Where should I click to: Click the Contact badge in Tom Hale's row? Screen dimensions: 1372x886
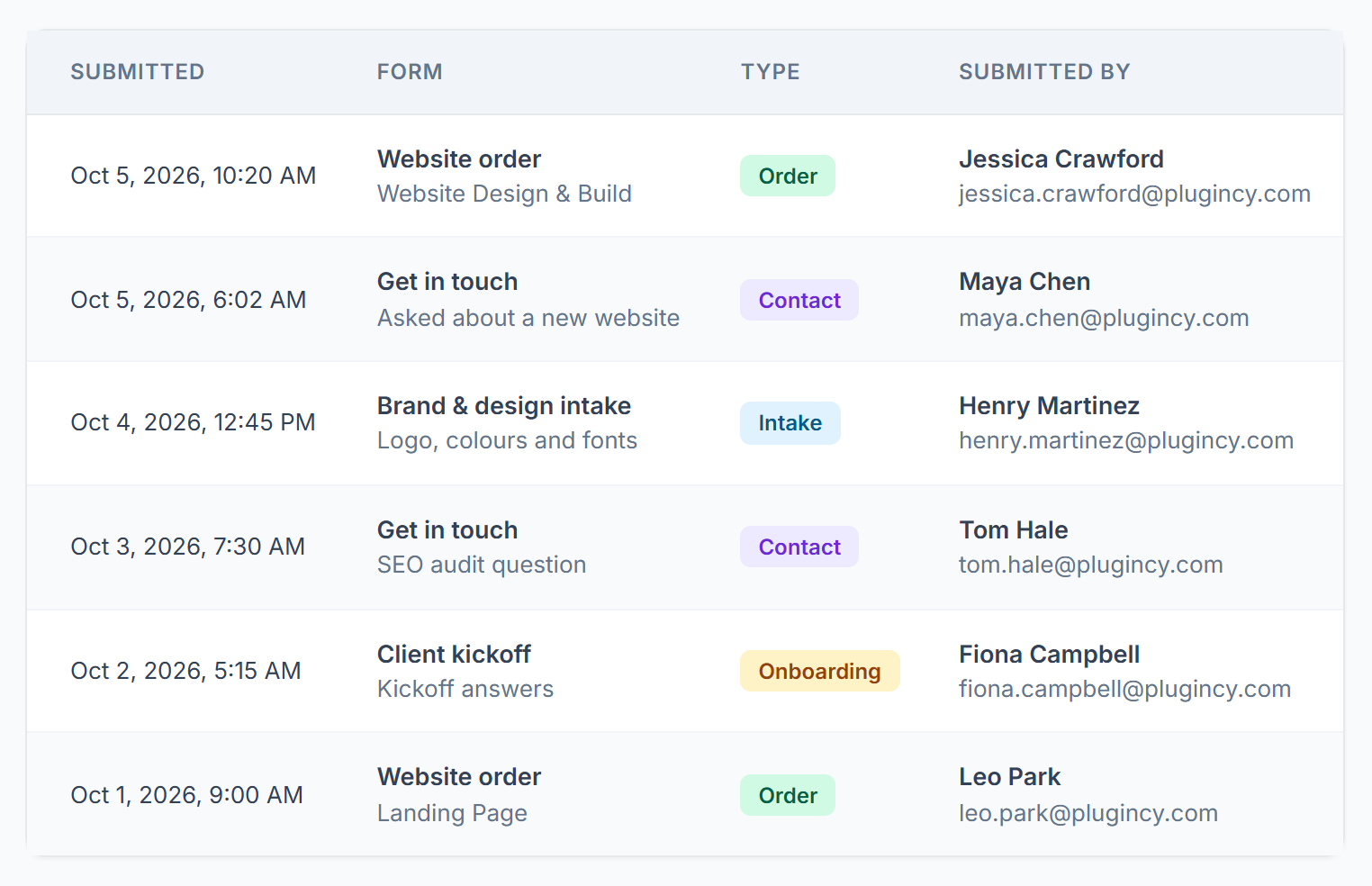pos(799,547)
